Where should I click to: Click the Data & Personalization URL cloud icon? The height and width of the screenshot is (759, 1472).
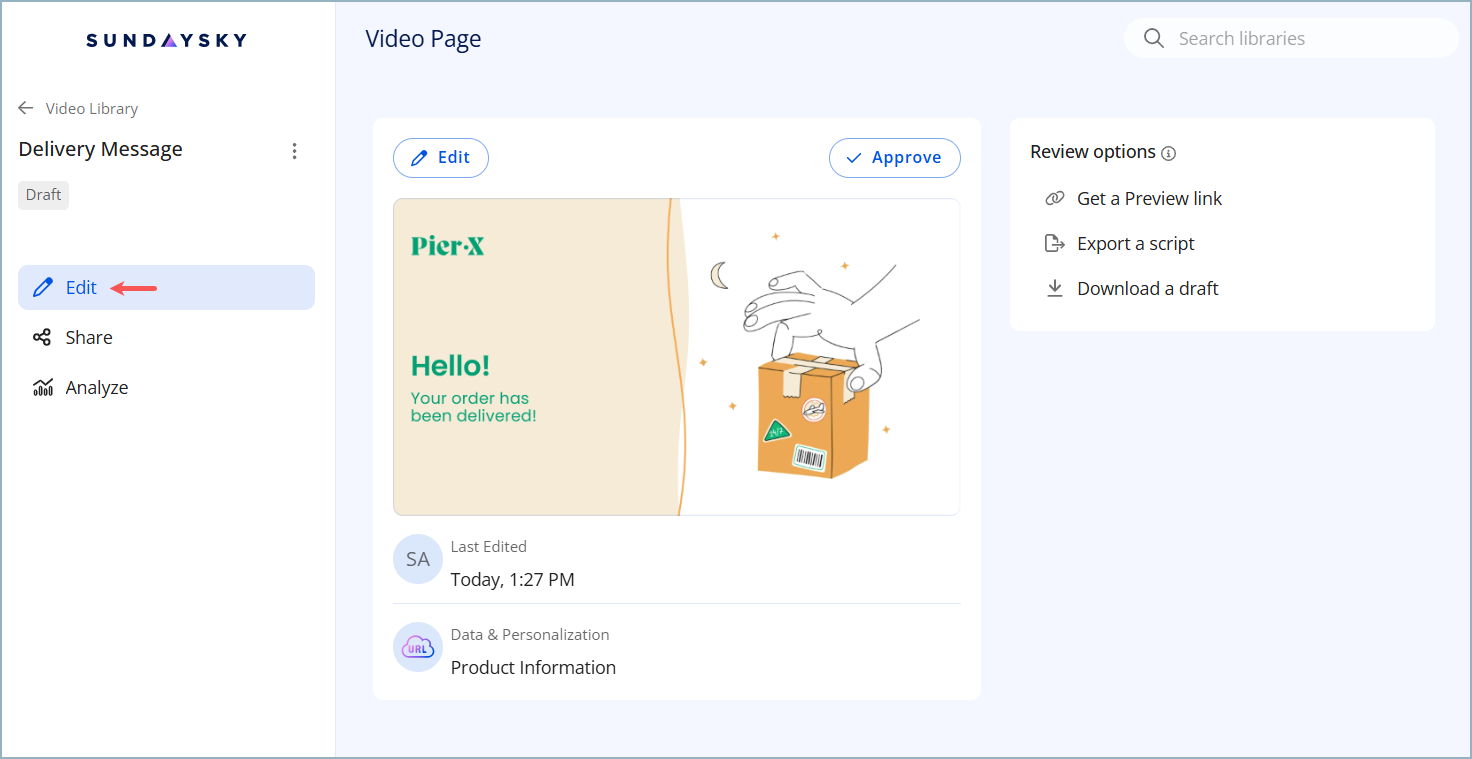[x=418, y=648]
